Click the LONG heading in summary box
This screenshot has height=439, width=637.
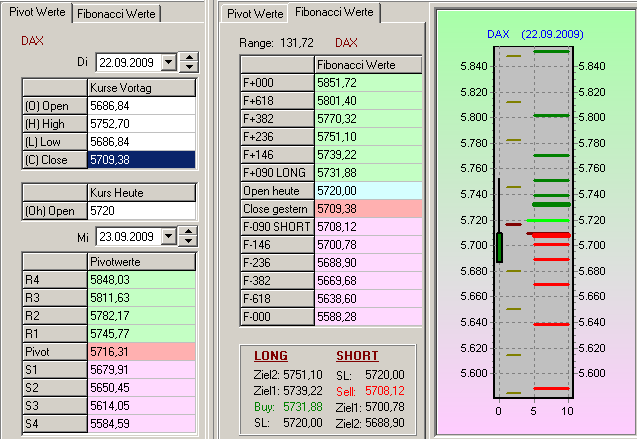click(271, 355)
